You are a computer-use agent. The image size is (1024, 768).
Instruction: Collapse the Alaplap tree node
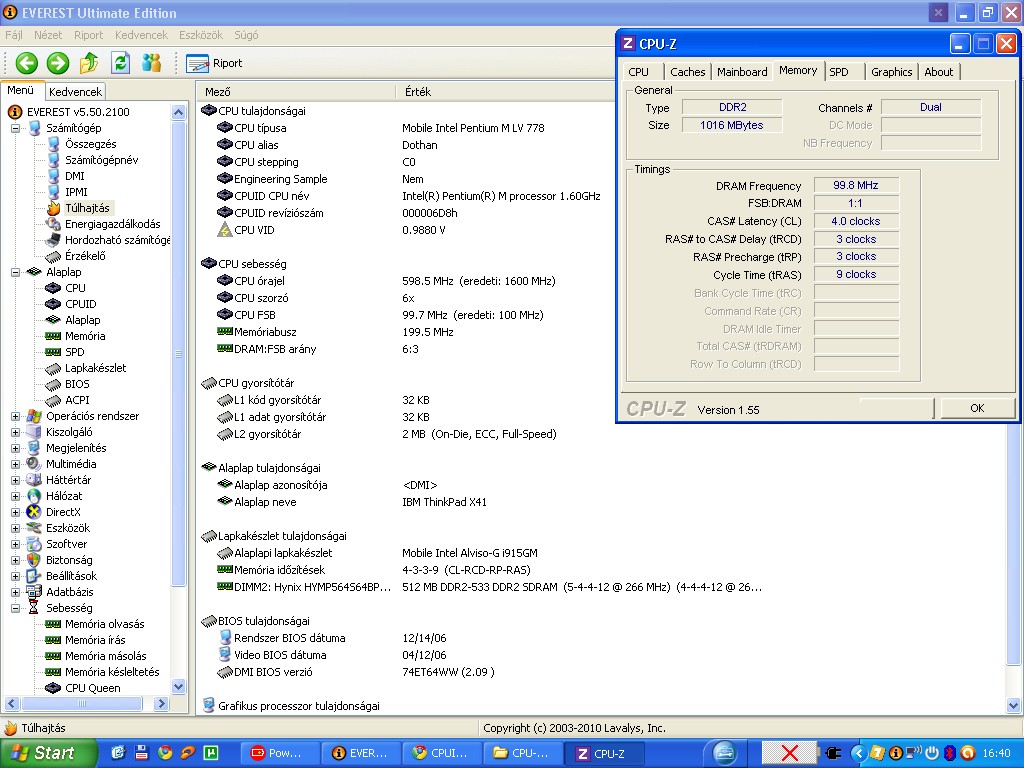pos(15,272)
